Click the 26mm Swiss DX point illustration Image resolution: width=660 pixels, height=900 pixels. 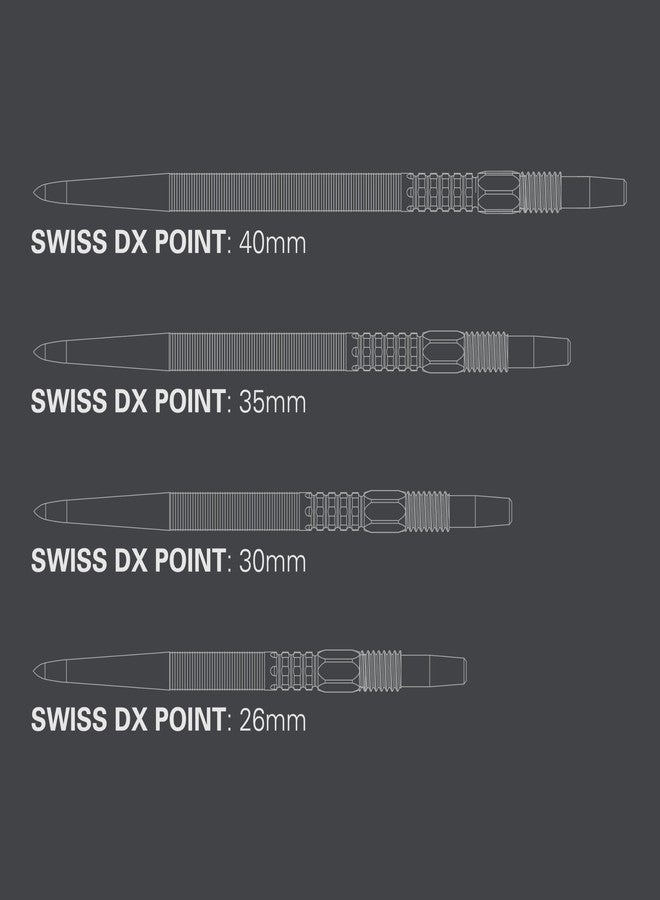click(250, 670)
